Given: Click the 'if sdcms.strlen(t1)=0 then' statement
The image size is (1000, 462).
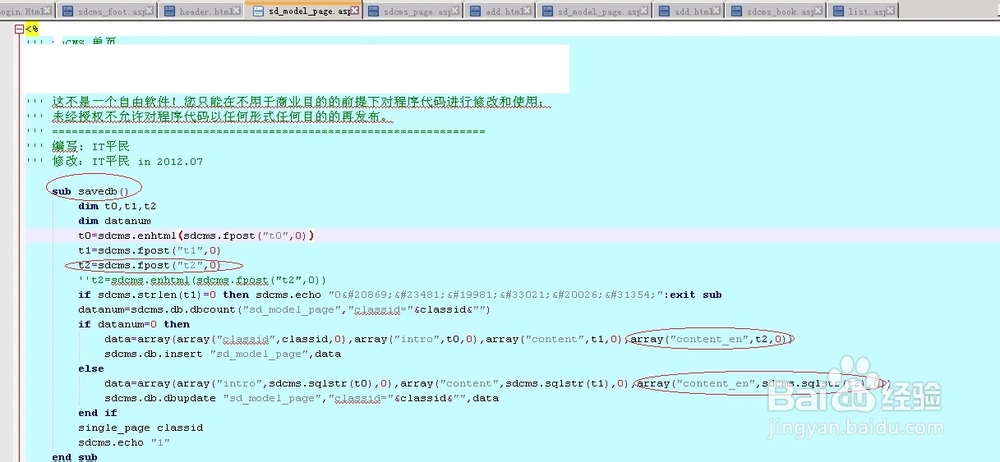Looking at the screenshot, I should [x=165, y=295].
